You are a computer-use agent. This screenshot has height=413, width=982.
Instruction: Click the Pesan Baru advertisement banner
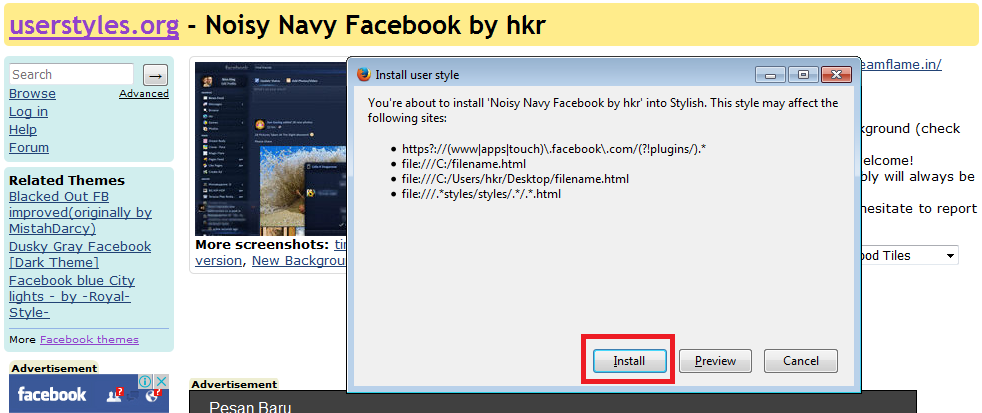[x=552, y=402]
